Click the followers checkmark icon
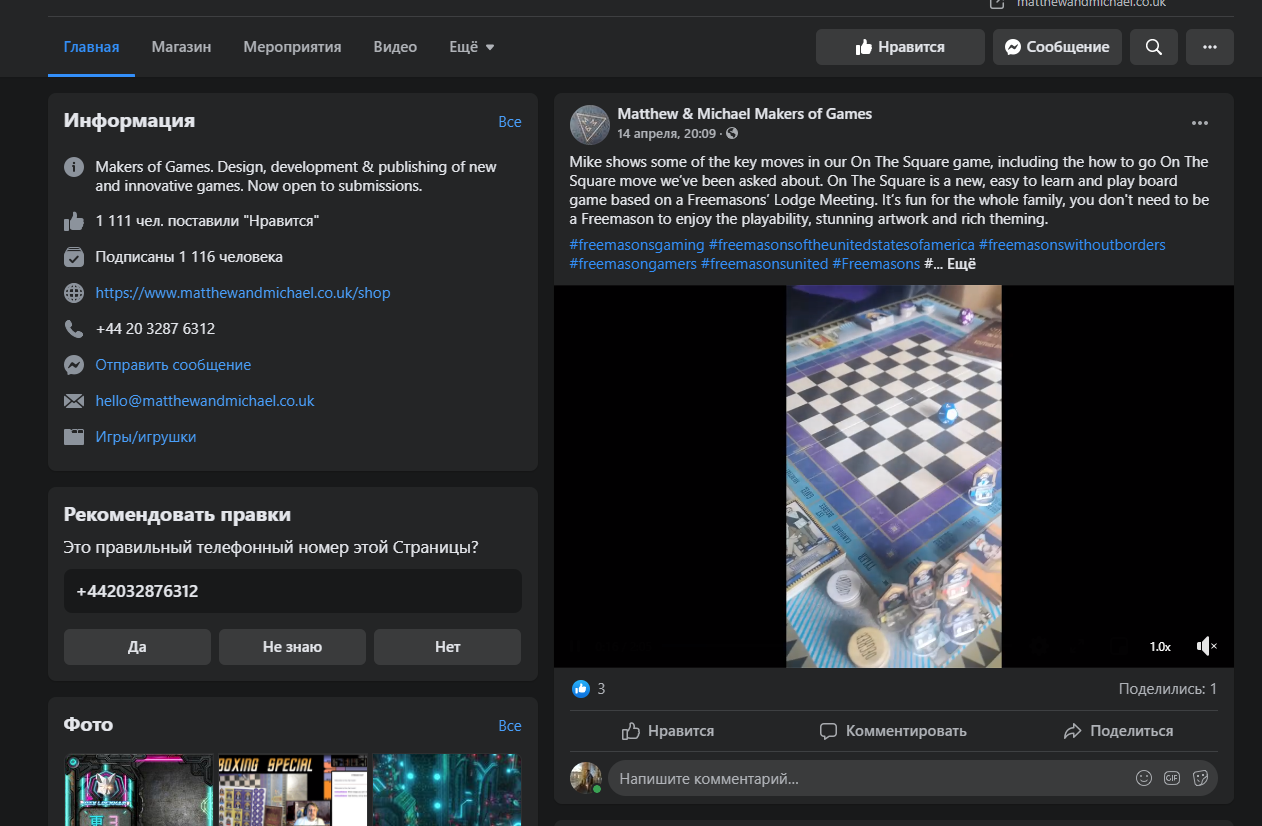Image resolution: width=1262 pixels, height=826 pixels. click(x=74, y=257)
